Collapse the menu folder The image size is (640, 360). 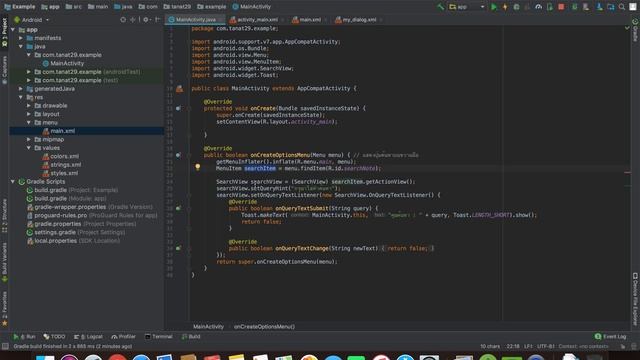pyautogui.click(x=29, y=122)
